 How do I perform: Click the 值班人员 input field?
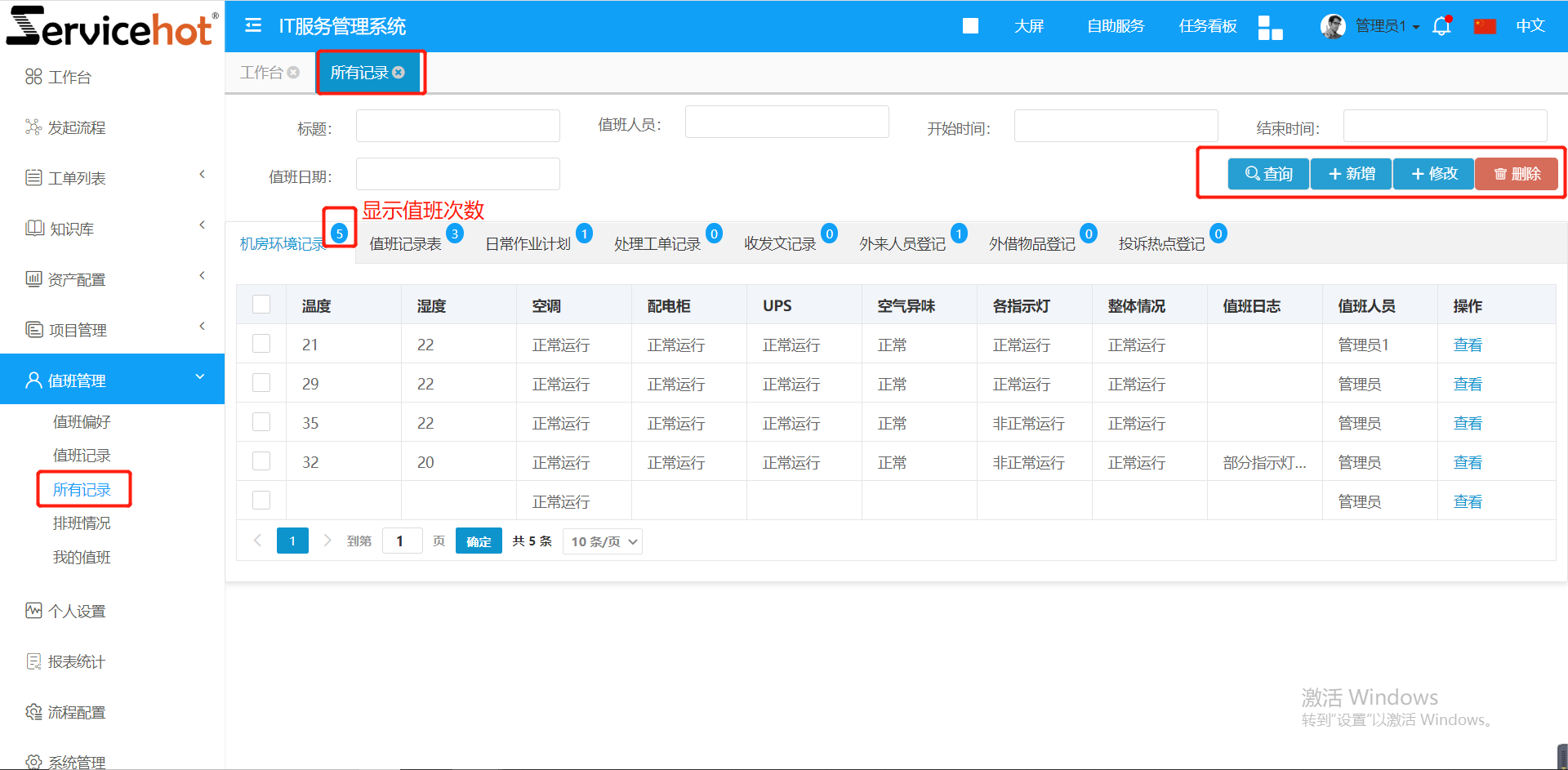(786, 122)
